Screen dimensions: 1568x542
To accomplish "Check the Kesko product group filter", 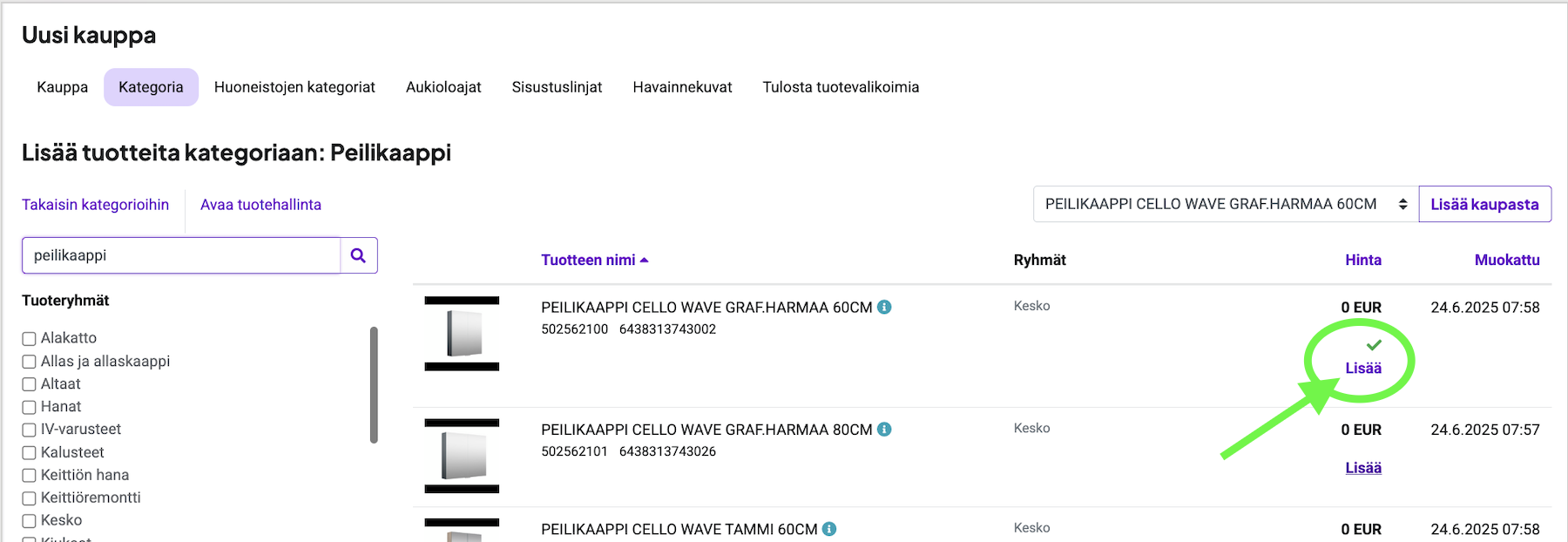I will (x=30, y=521).
